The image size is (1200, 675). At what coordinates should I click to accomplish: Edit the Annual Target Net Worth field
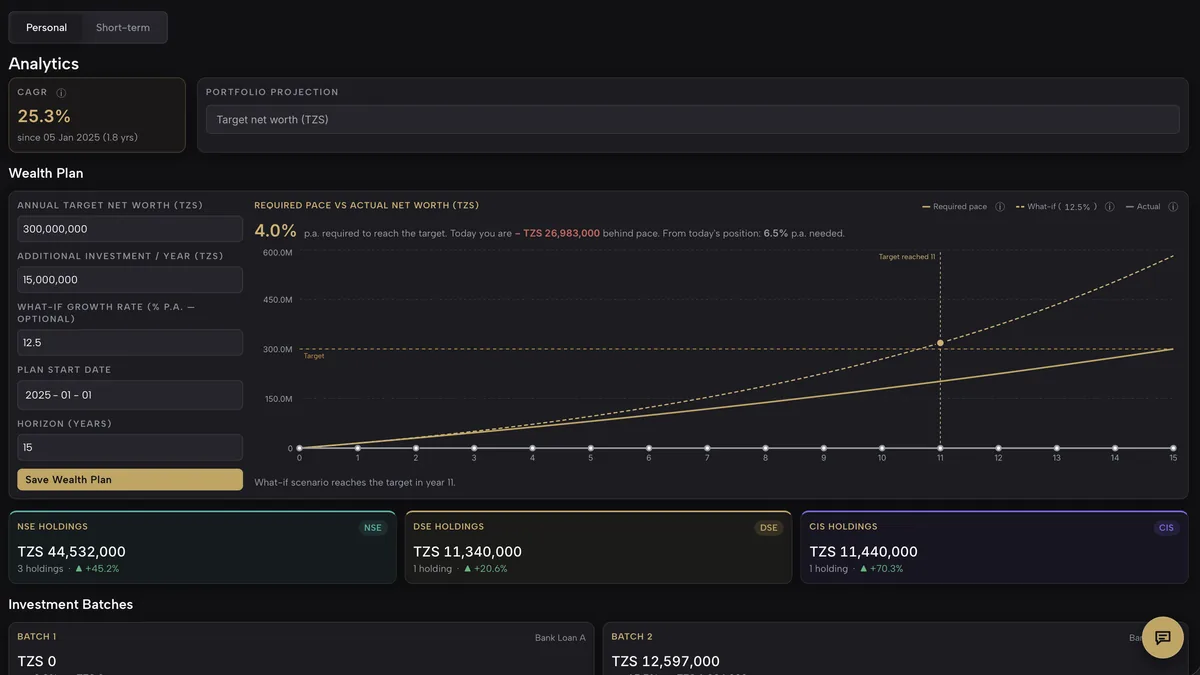point(130,229)
